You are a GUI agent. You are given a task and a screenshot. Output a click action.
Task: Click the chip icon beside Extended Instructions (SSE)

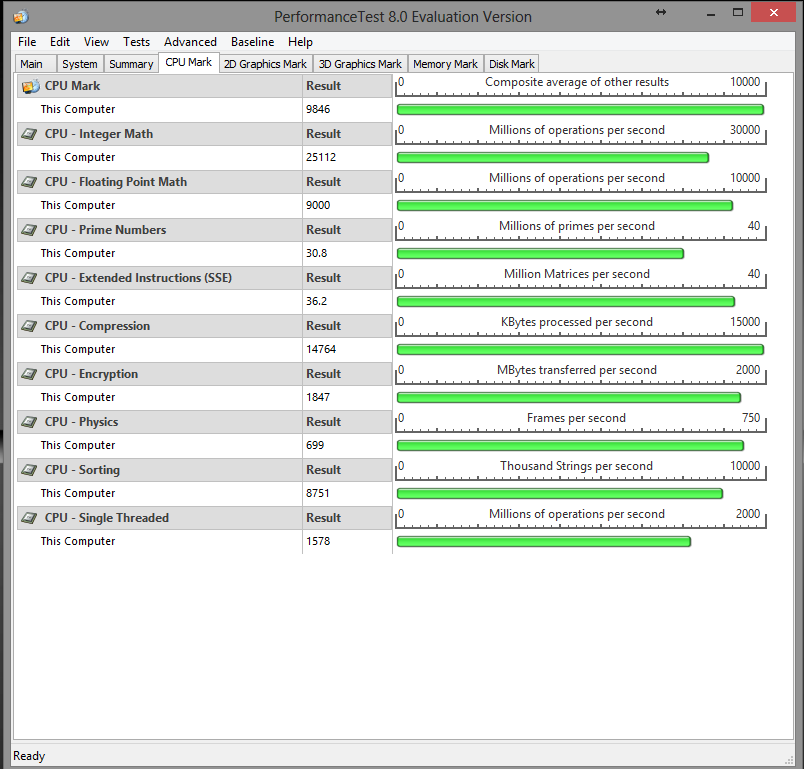(29, 278)
